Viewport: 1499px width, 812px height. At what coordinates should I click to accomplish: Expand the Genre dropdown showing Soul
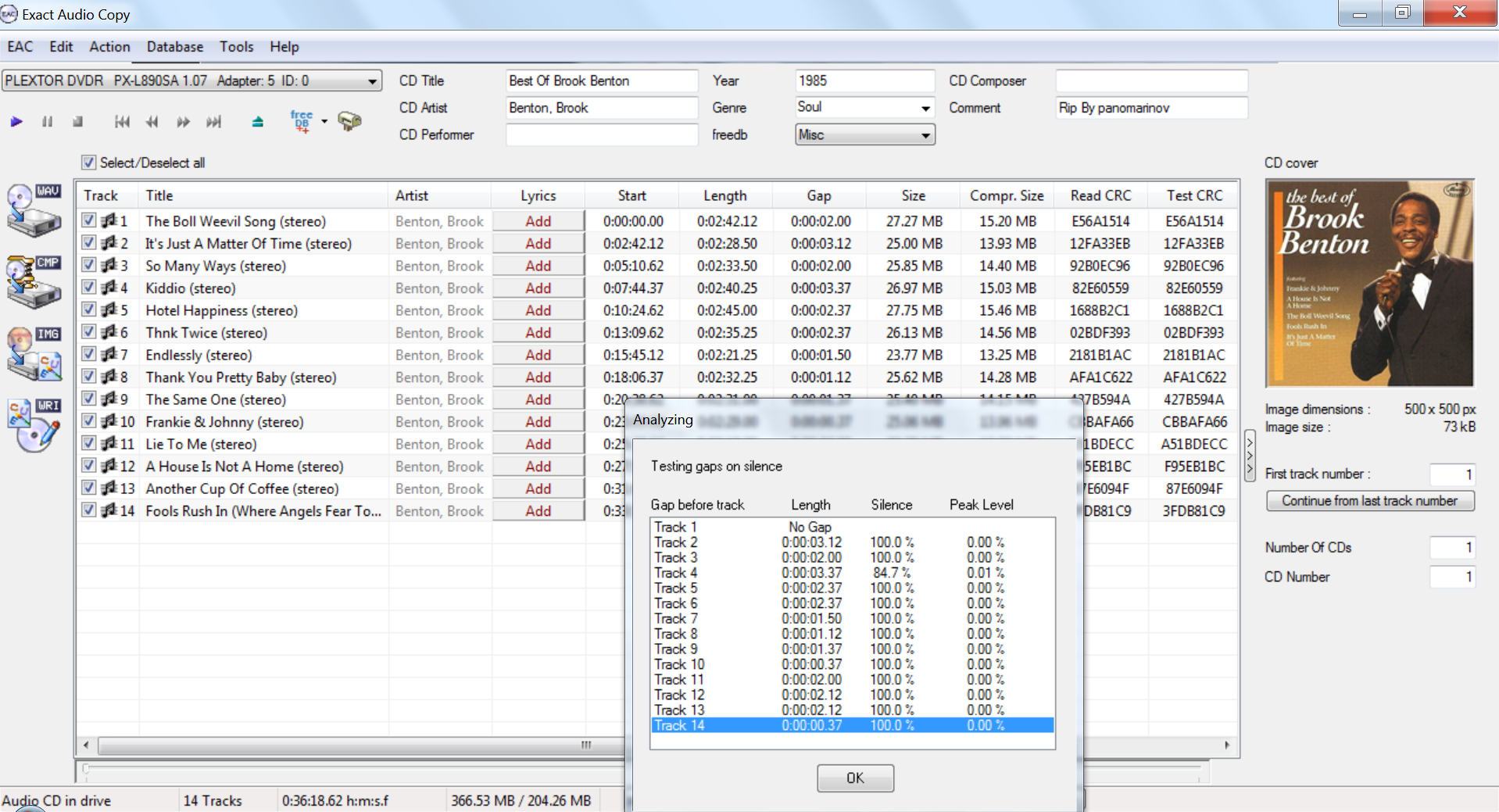[x=925, y=108]
